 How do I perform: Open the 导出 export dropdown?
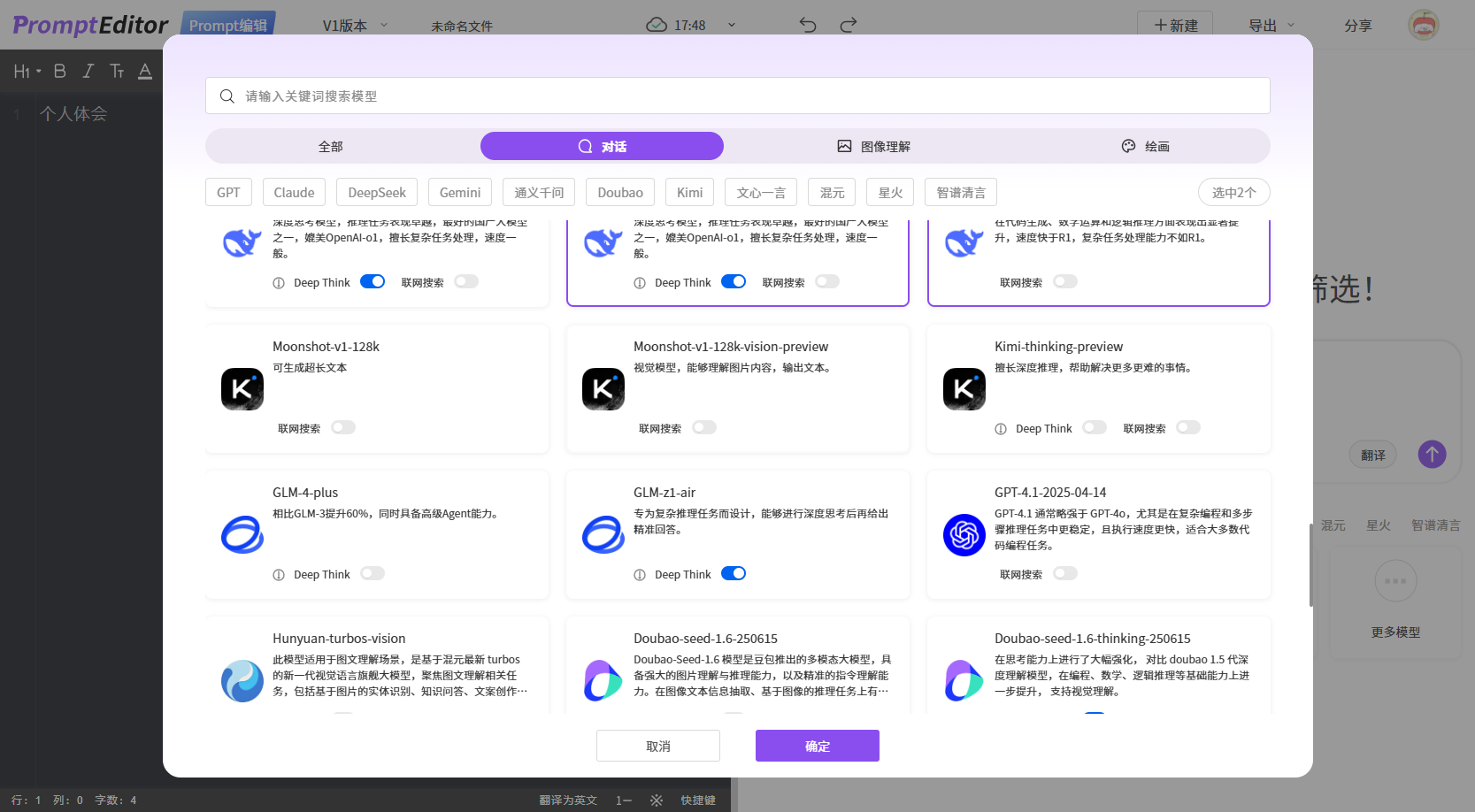click(1271, 26)
